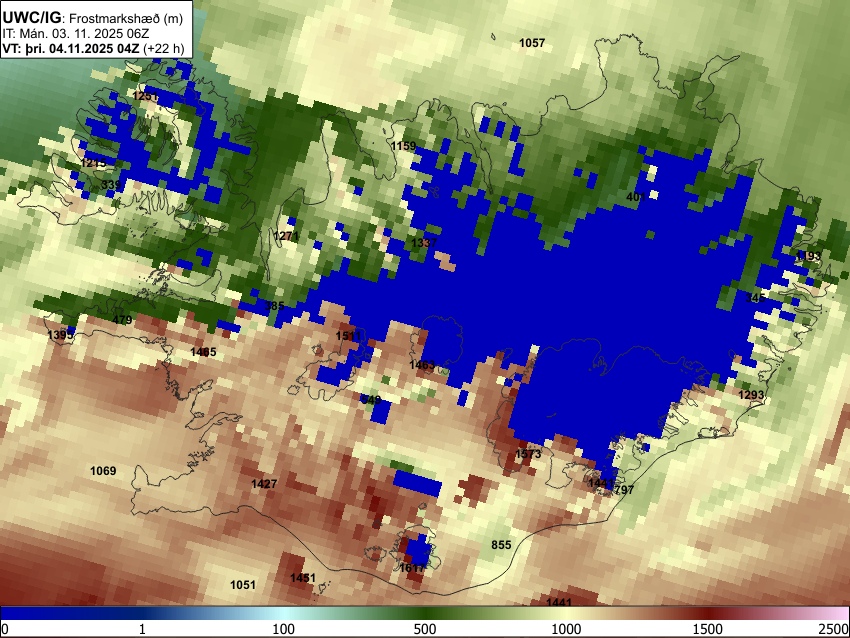The image size is (850, 638).
Task: Click the color scale label 100
Action: click(x=284, y=629)
